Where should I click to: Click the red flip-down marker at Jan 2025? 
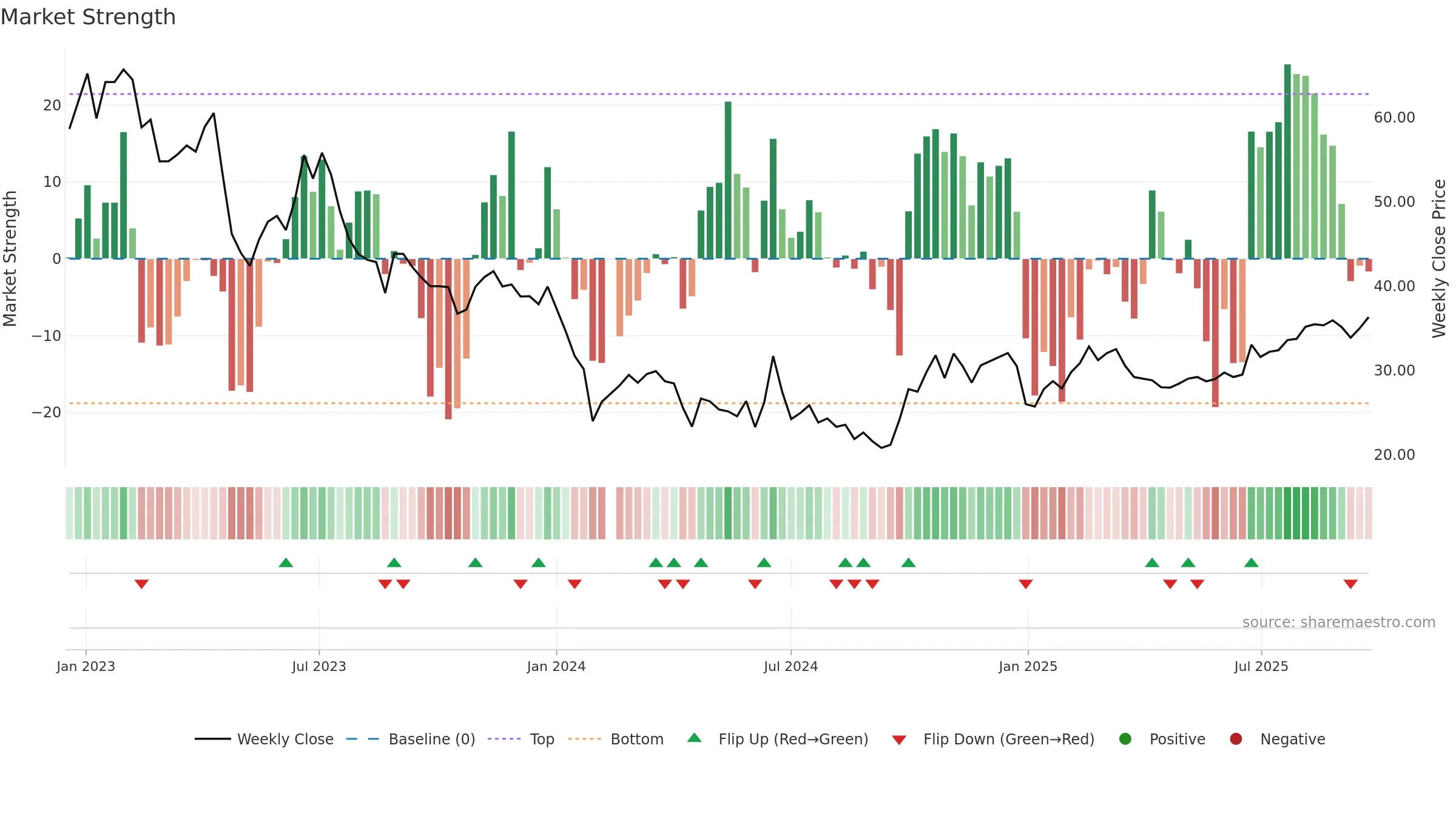(1026, 584)
